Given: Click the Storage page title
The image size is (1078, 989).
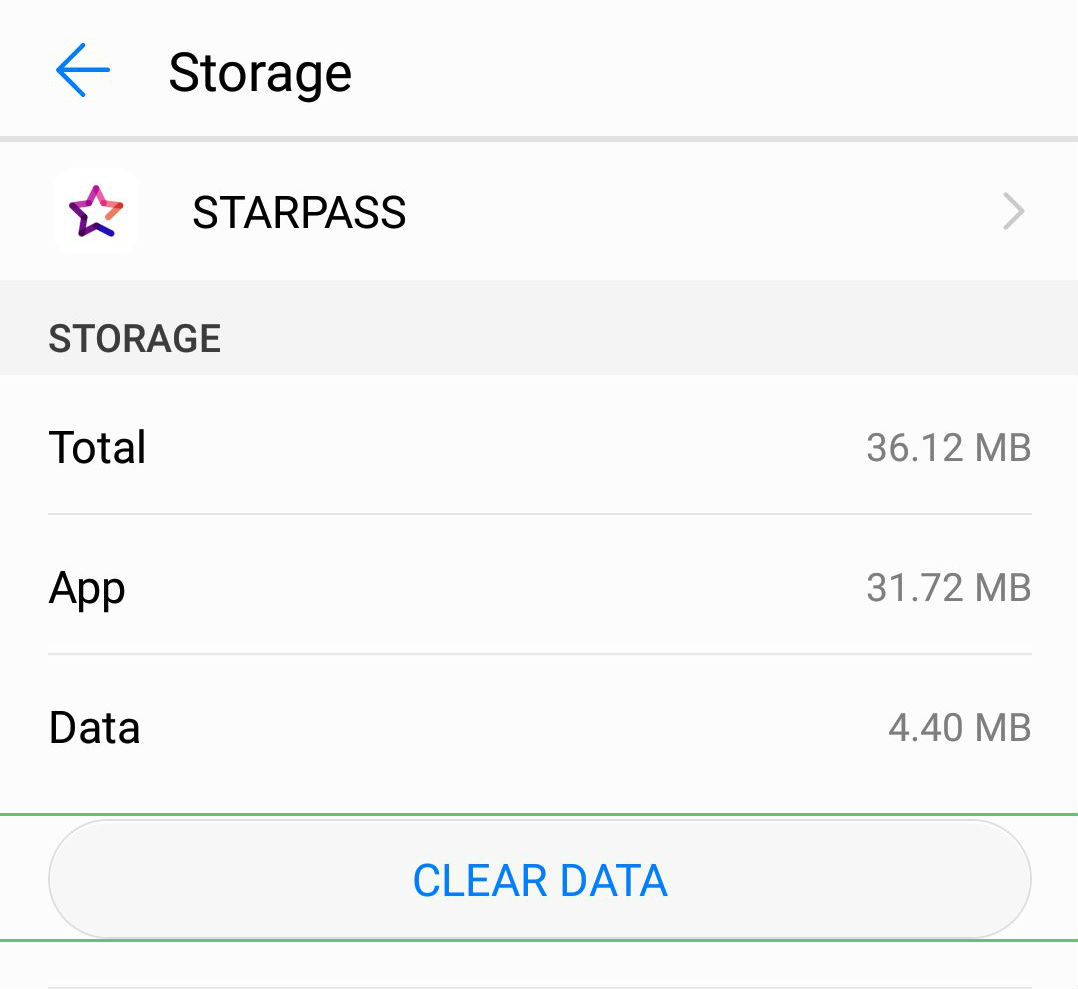Looking at the screenshot, I should [x=260, y=73].
